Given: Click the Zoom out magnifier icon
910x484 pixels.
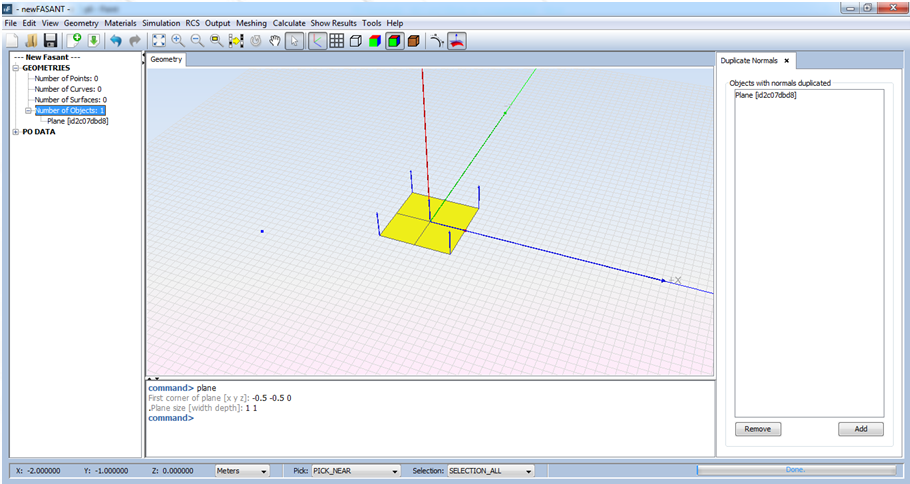Looking at the screenshot, I should [x=197, y=41].
